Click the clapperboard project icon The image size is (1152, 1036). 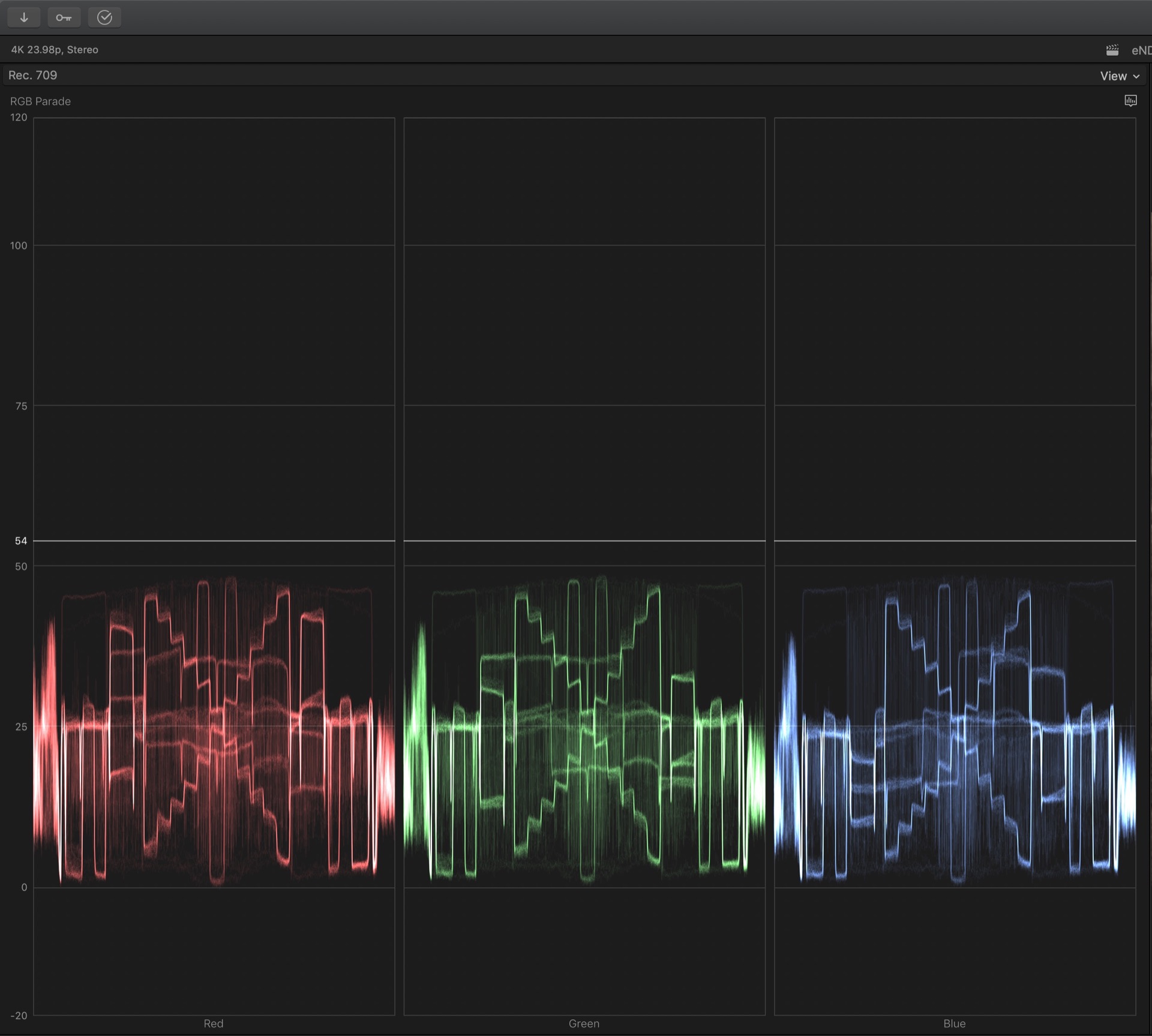point(1112,50)
